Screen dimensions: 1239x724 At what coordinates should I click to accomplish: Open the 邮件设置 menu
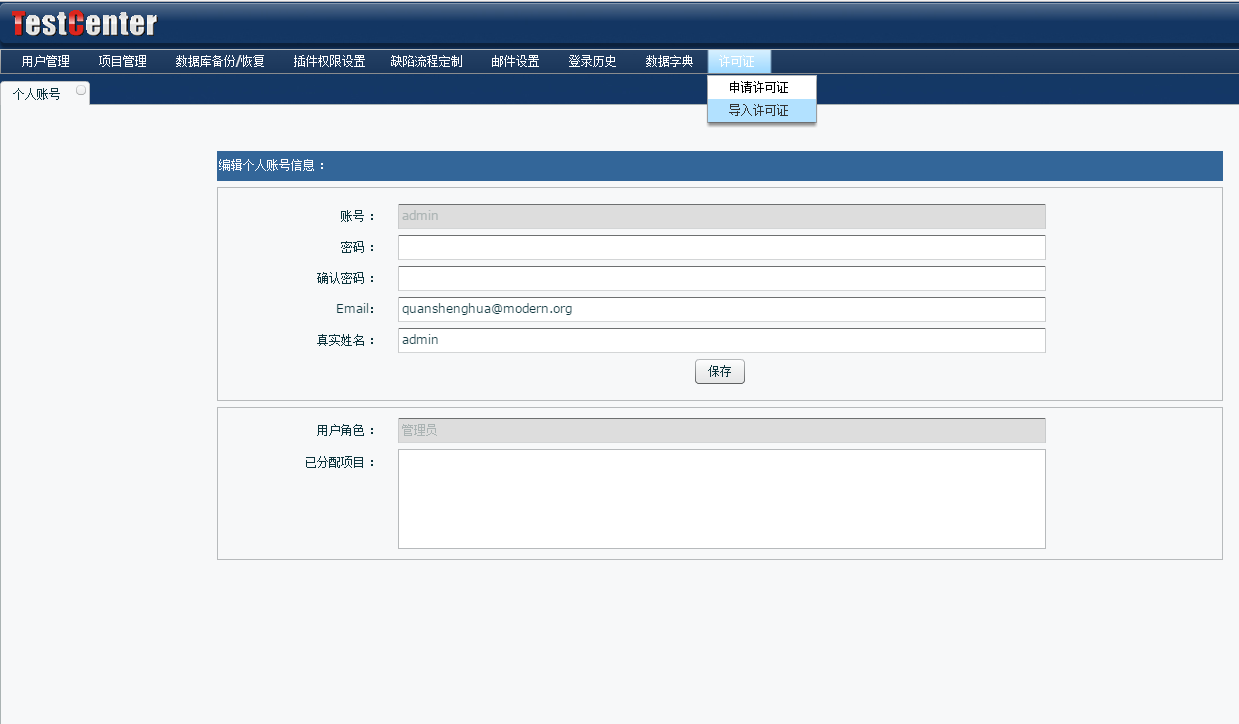click(x=515, y=61)
